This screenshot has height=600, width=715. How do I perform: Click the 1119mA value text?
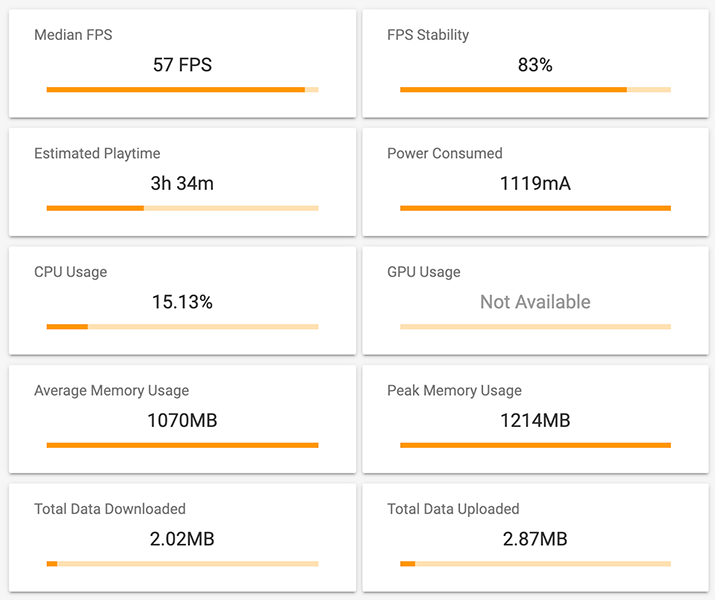[535, 183]
